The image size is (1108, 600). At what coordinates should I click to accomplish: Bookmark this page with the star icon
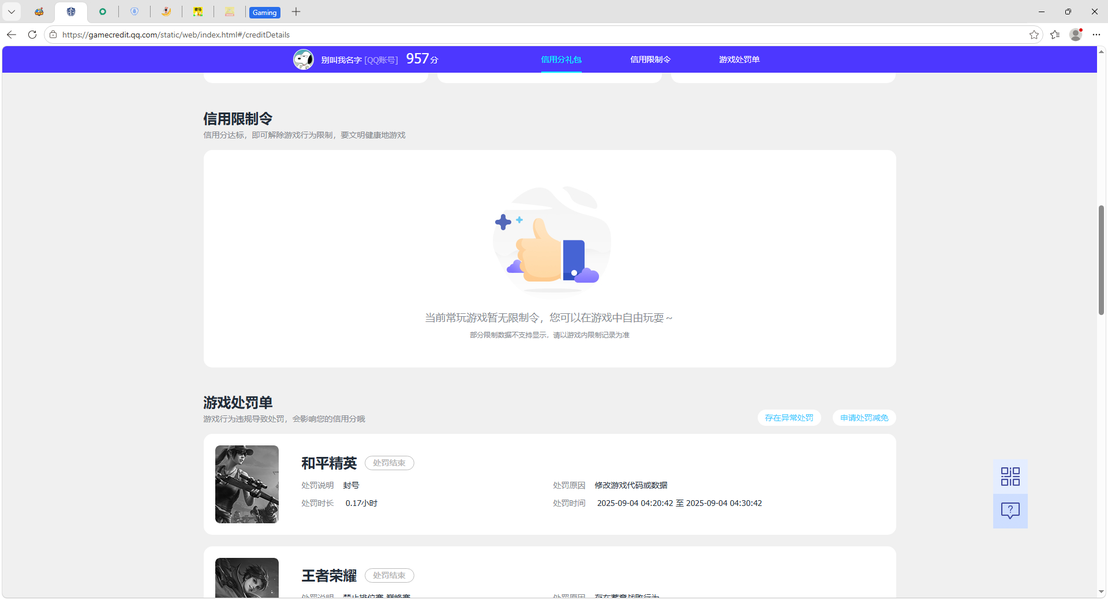[x=1034, y=35]
